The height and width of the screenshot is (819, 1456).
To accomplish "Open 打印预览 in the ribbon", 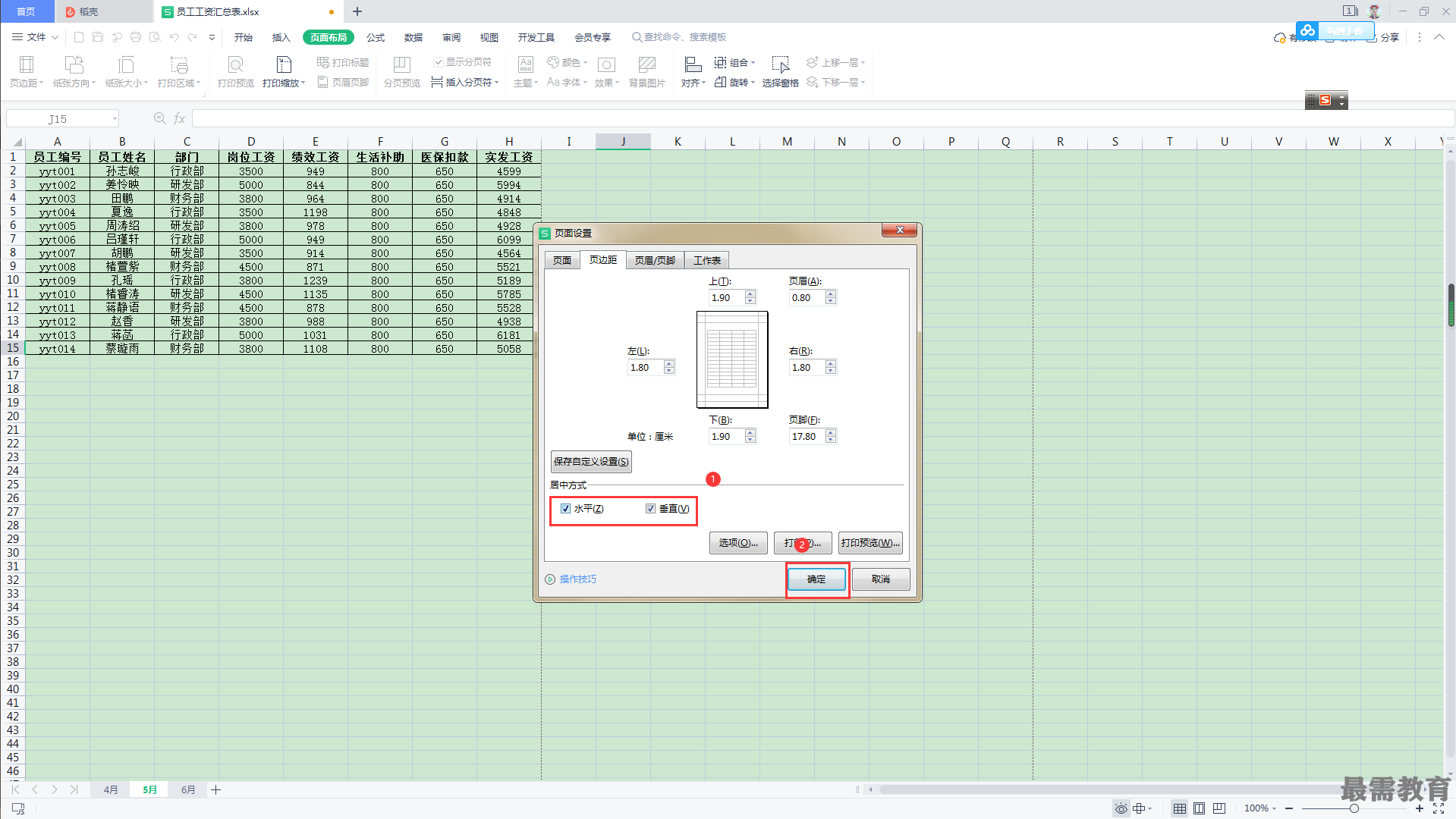I will pyautogui.click(x=236, y=72).
